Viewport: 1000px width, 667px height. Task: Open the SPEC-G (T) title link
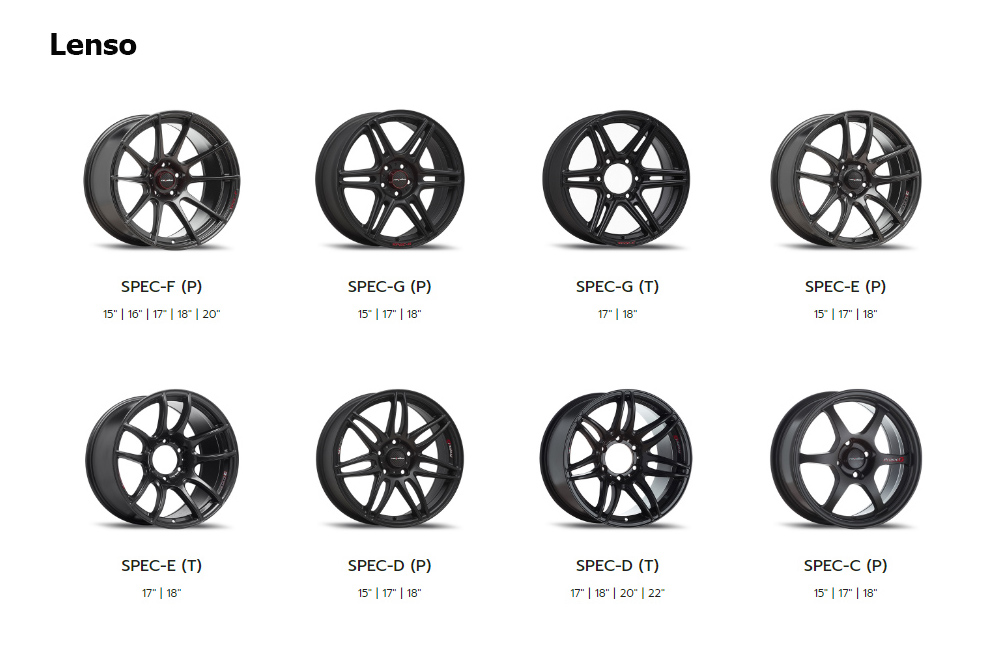pyautogui.click(x=617, y=287)
